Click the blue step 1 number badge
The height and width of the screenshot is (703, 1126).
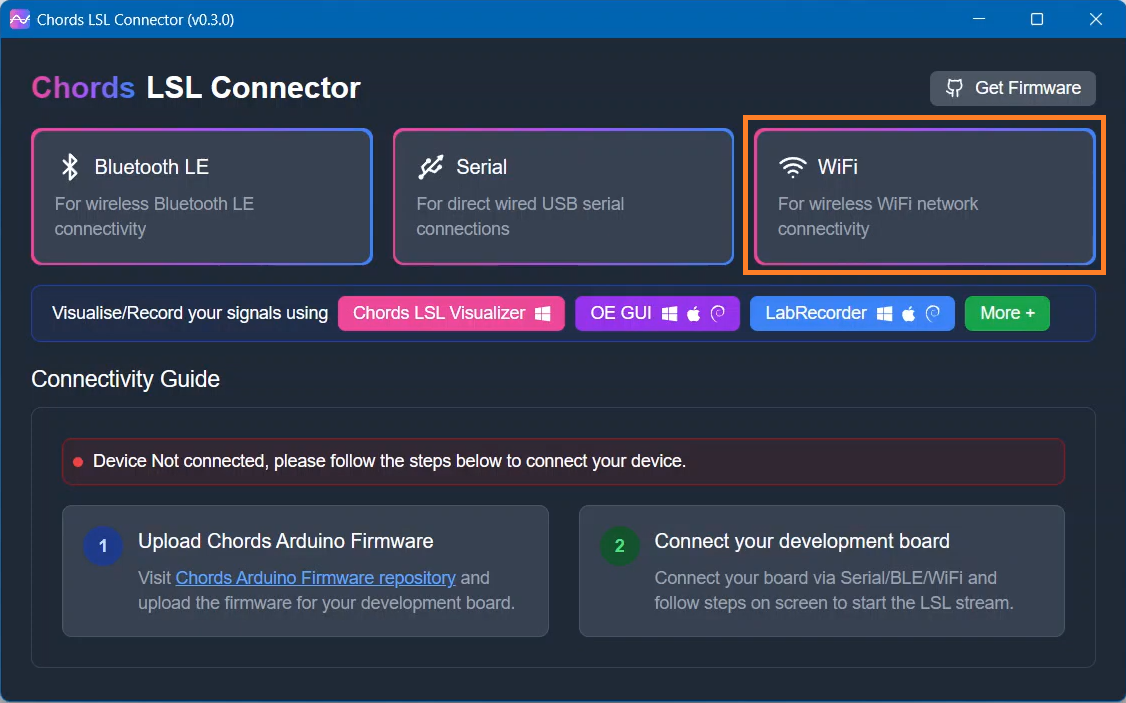click(x=103, y=546)
